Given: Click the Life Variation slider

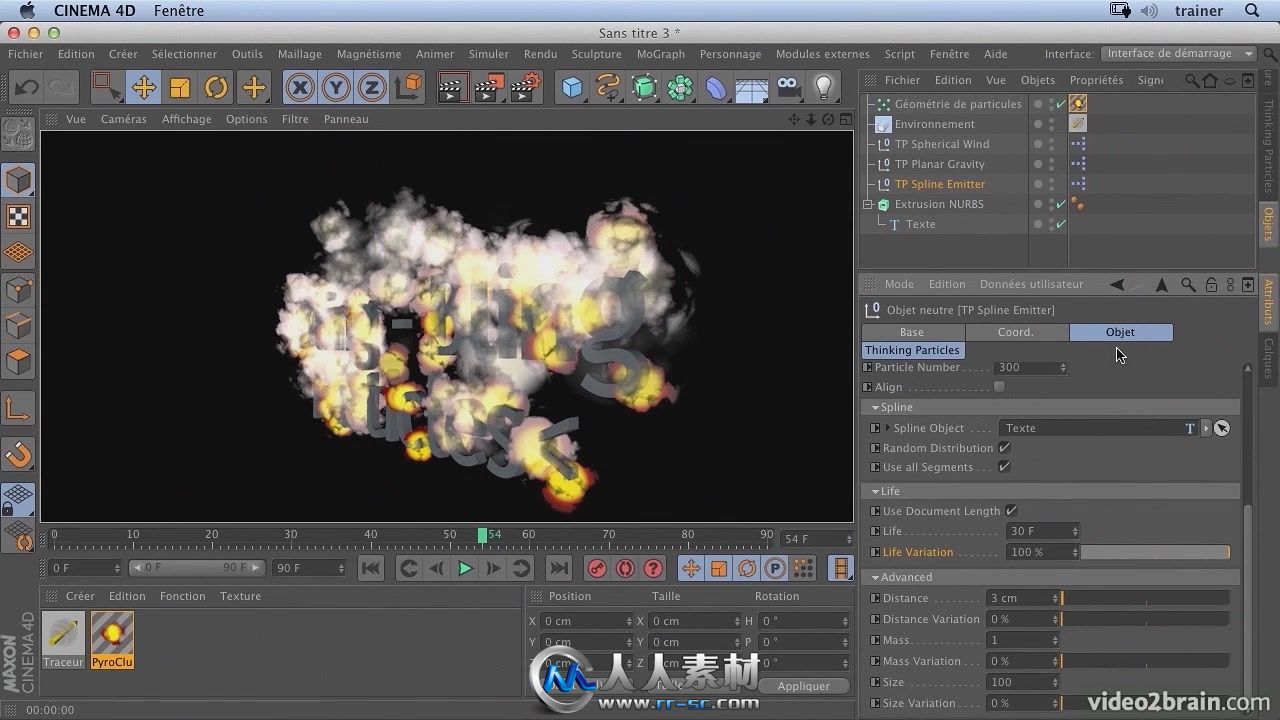Looking at the screenshot, I should point(1155,552).
